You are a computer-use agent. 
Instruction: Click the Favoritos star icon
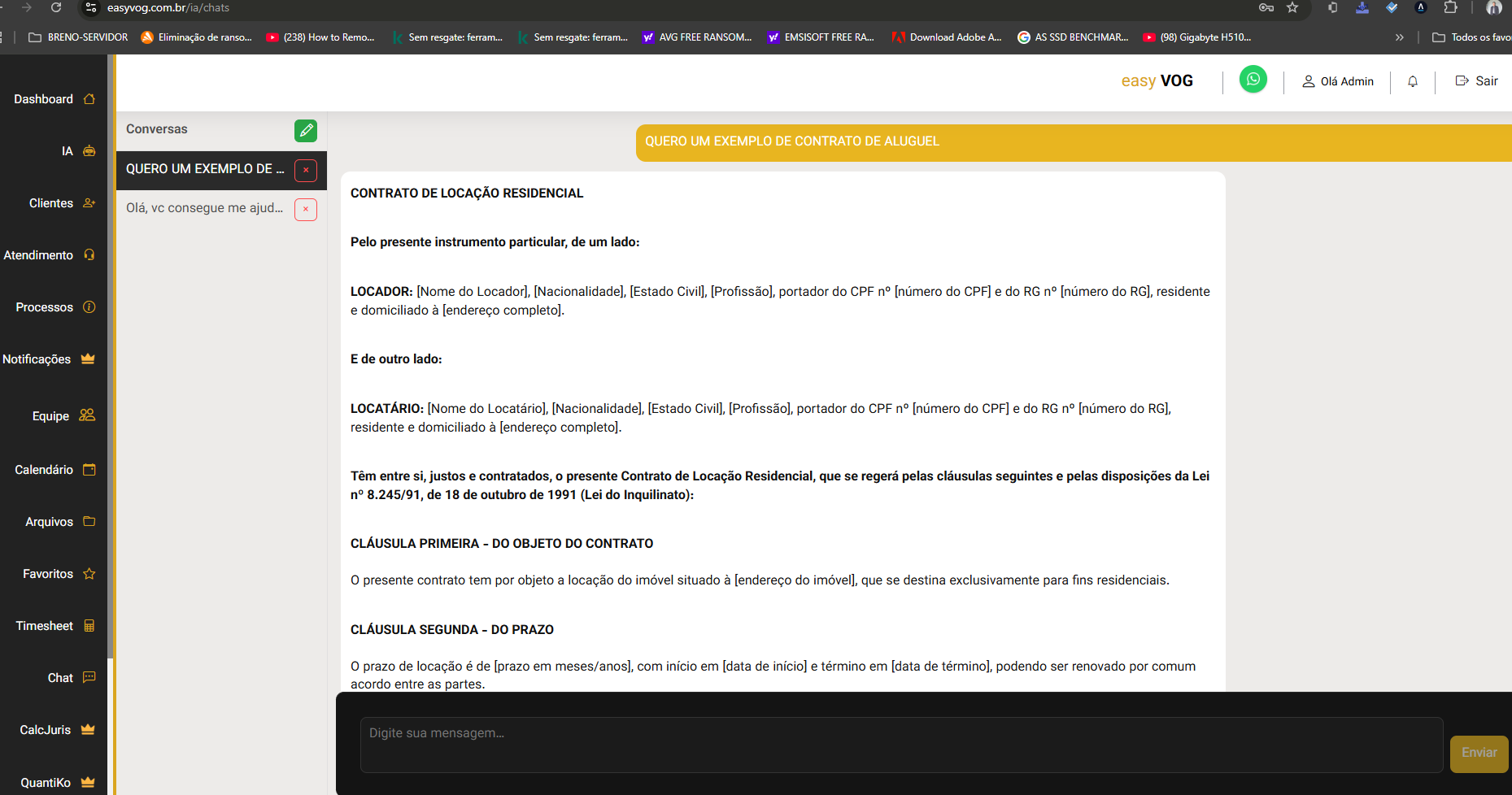point(89,574)
